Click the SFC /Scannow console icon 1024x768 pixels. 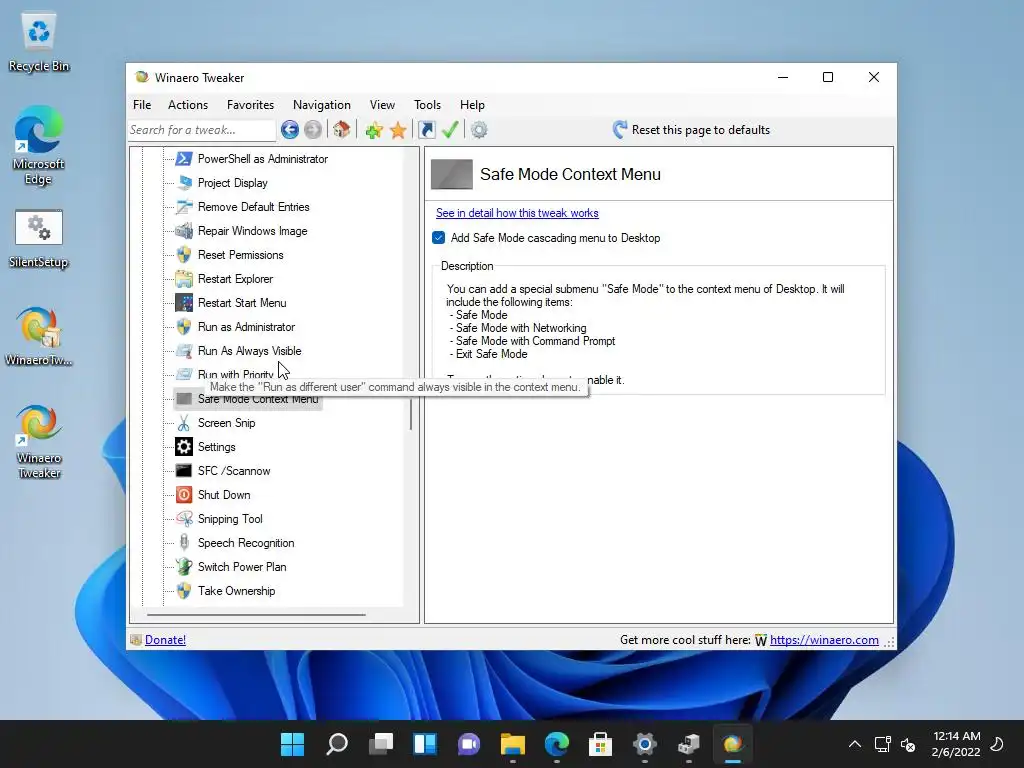(x=184, y=471)
